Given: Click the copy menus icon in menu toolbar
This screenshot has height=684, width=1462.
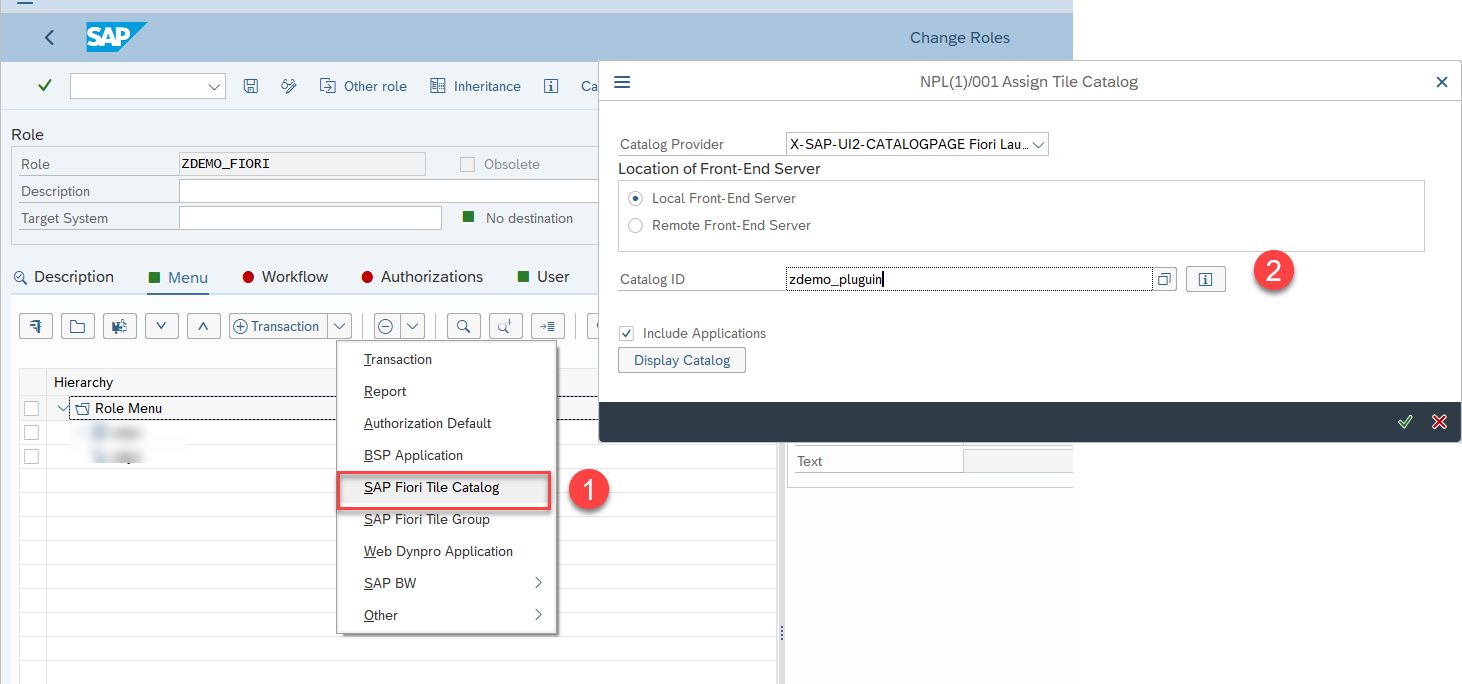Looking at the screenshot, I should (x=120, y=326).
